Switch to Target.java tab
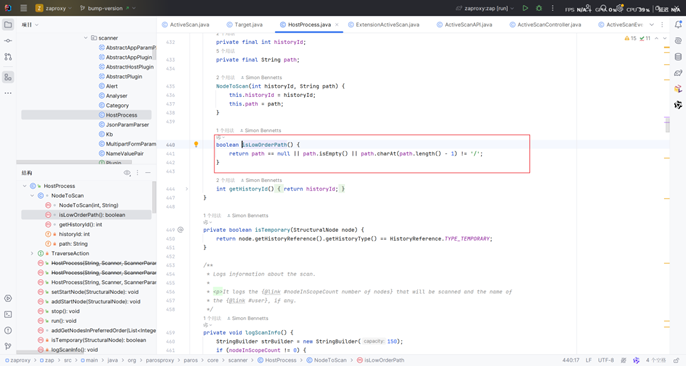Viewport: 686px width, 366px height. pos(245,24)
